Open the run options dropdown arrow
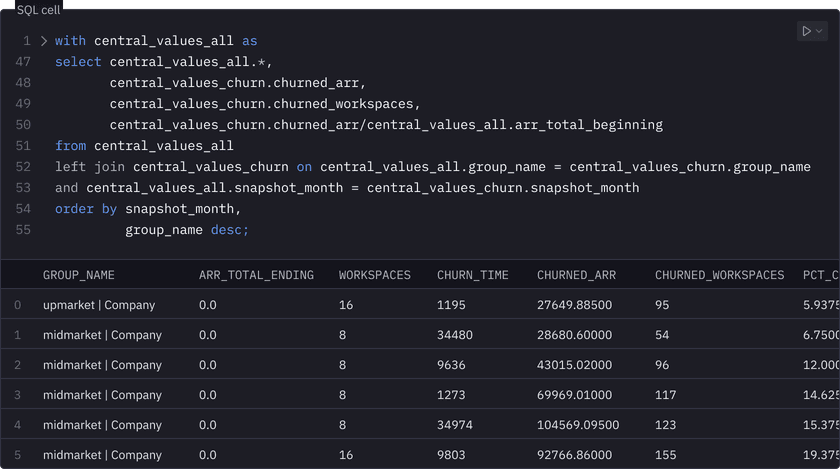 click(x=820, y=32)
